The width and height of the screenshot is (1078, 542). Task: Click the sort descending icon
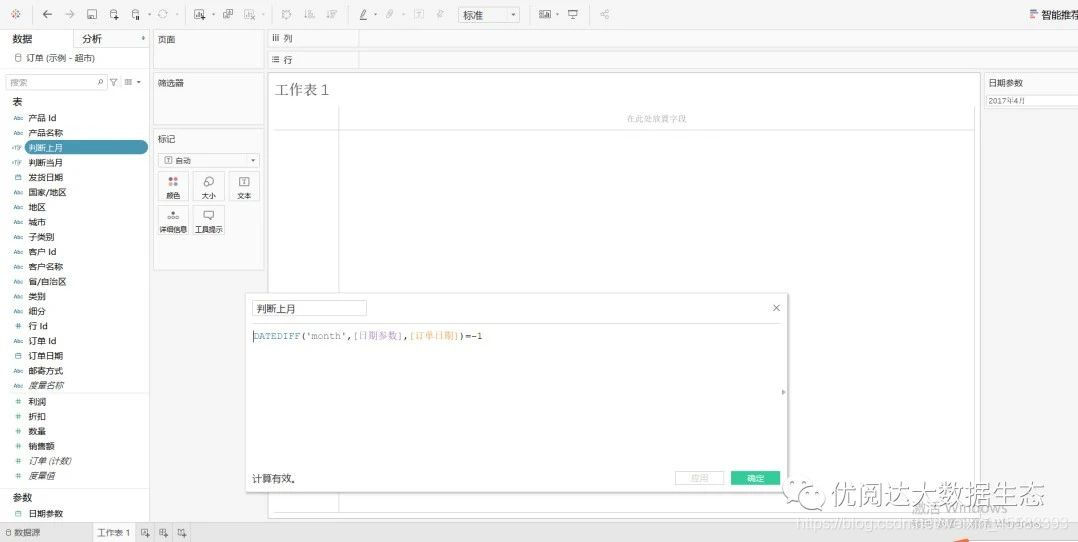(x=332, y=14)
